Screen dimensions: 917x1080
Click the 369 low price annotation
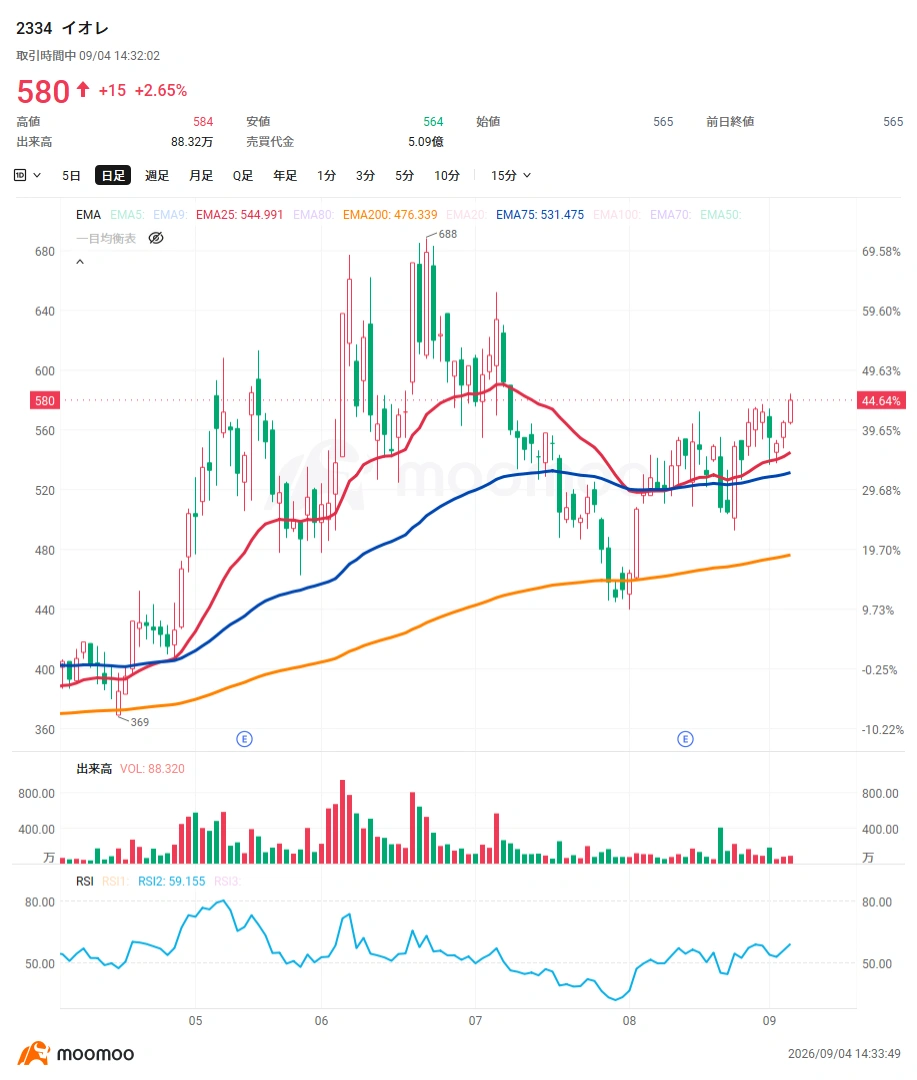click(x=140, y=722)
